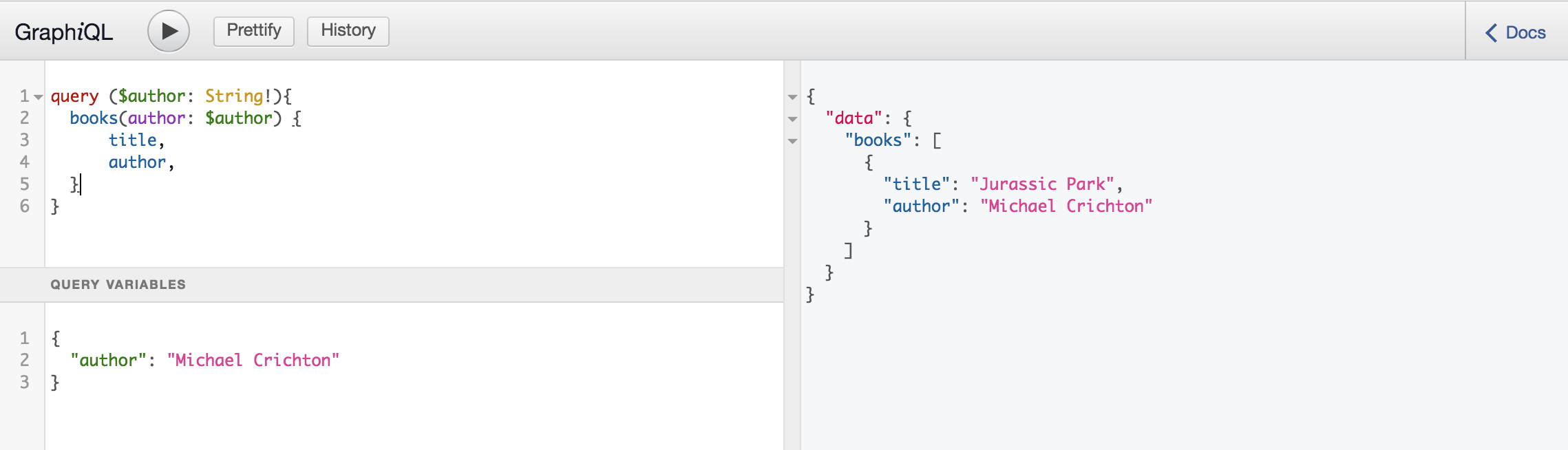
Task: Fold the "data" object in results
Action: pyautogui.click(x=792, y=119)
